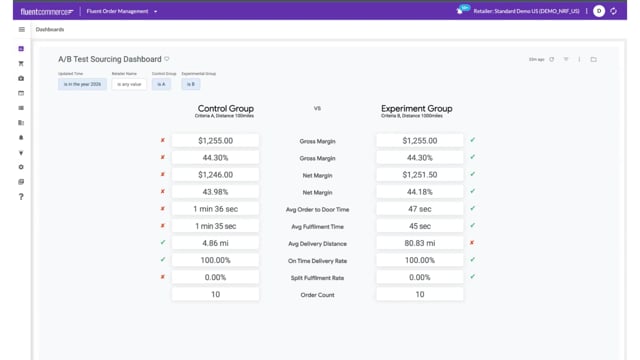This screenshot has height=360, width=640.
Task: Click the green check beside Control 100.00%
Action: tap(162, 260)
